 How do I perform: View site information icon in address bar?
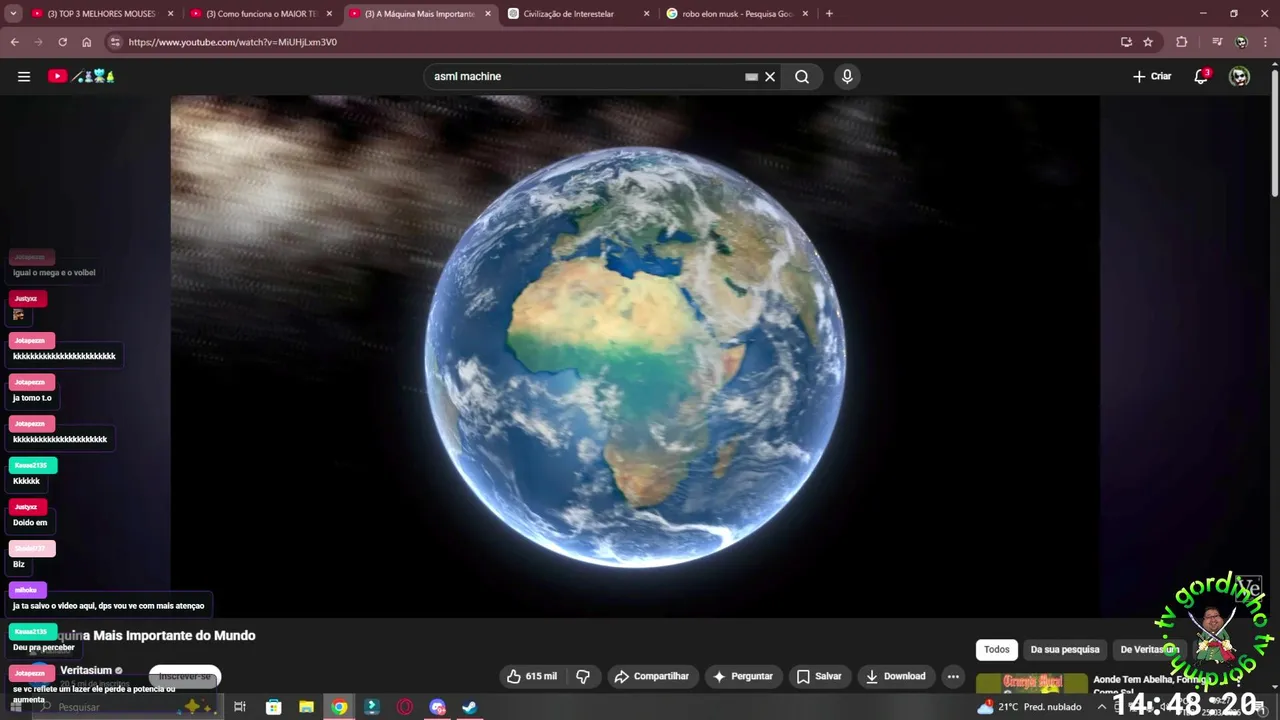115,42
